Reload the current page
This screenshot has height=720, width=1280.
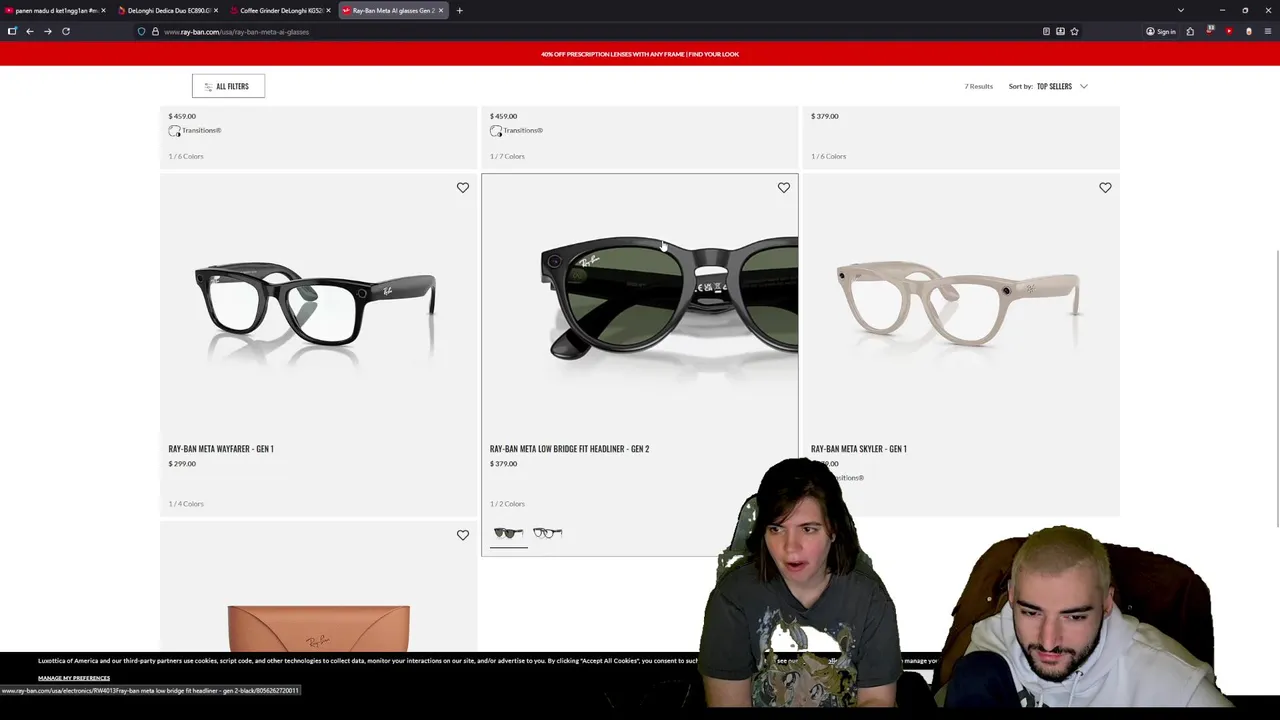(x=66, y=31)
